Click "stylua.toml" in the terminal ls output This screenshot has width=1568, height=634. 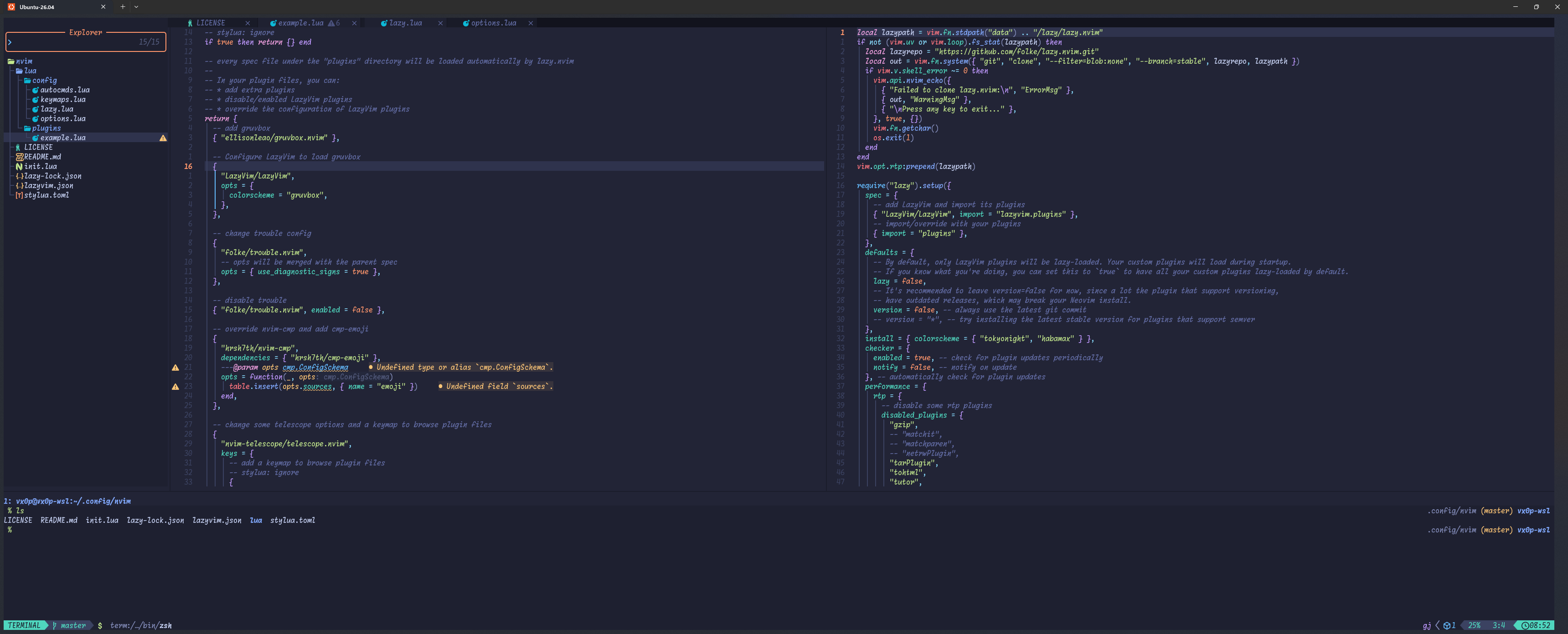point(293,521)
